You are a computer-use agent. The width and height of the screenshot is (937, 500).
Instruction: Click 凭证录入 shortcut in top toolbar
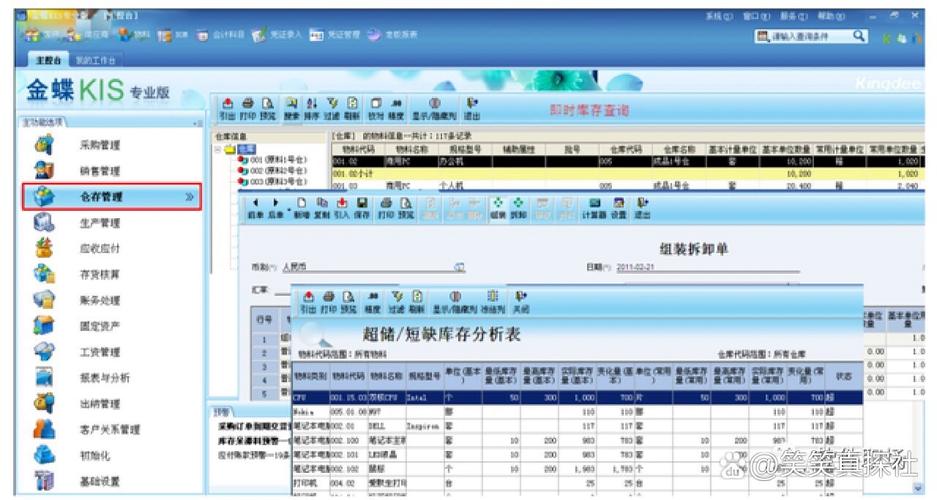click(277, 35)
